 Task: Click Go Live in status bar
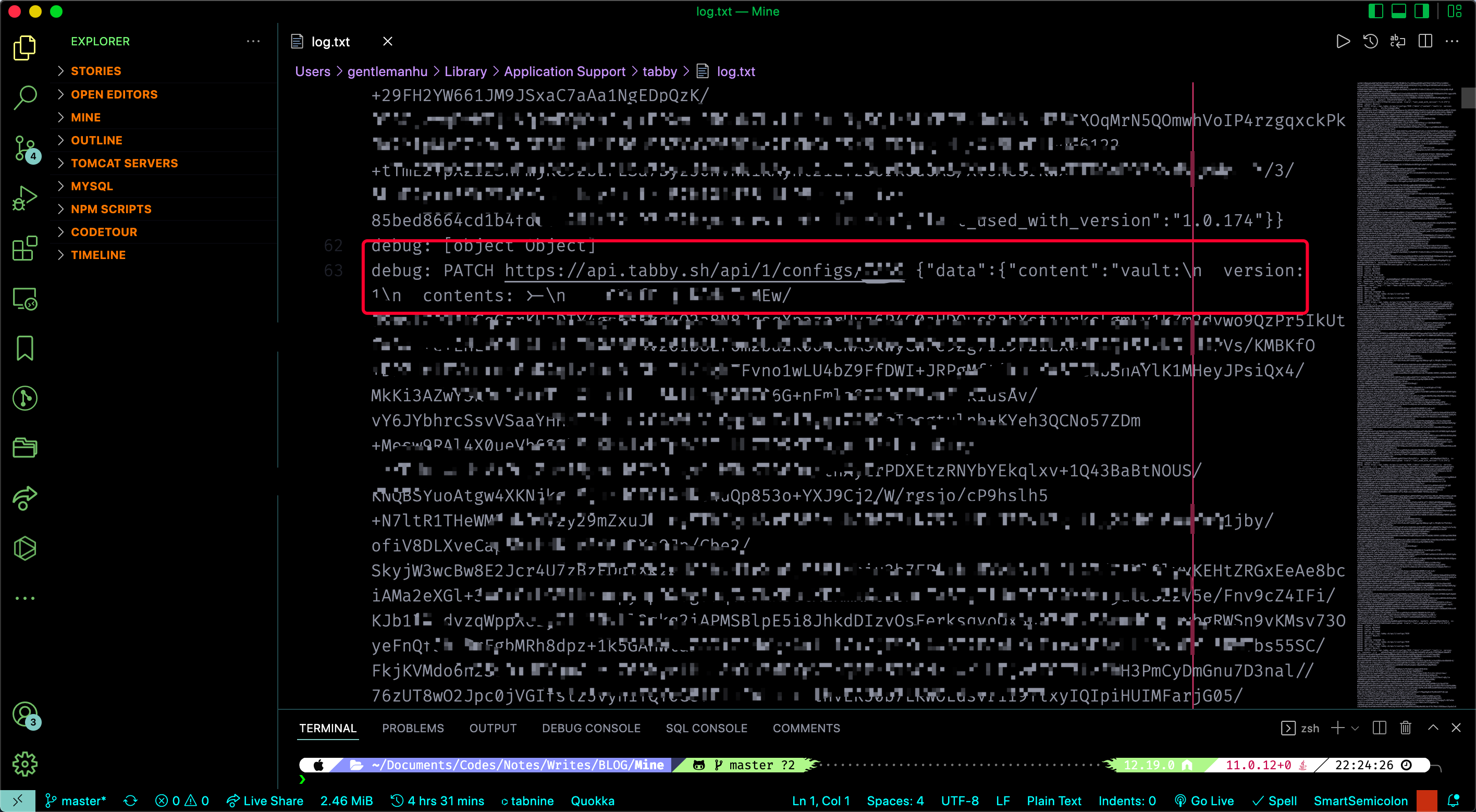(x=1204, y=801)
